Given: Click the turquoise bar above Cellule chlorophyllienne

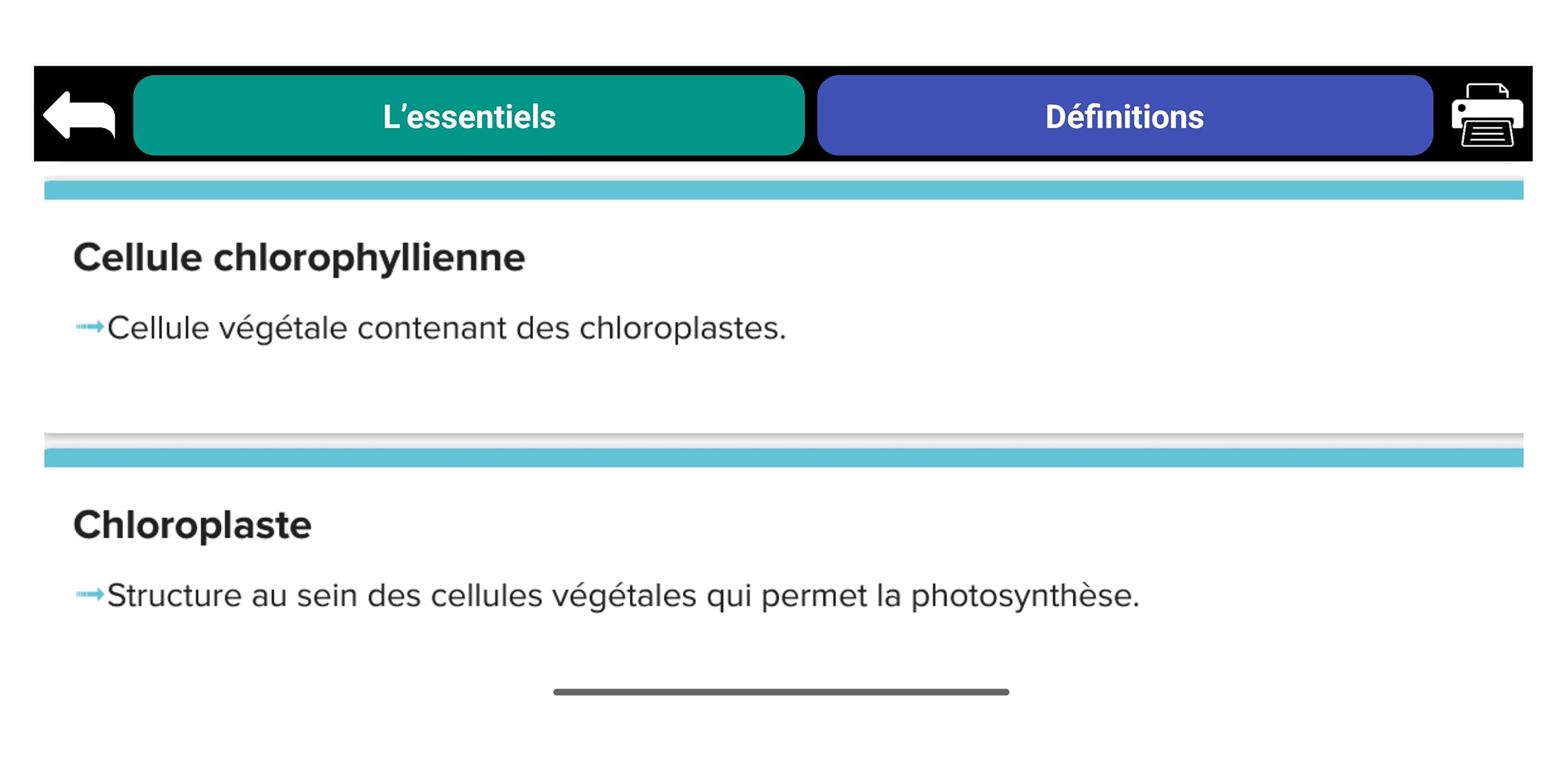Looking at the screenshot, I should pos(784,190).
